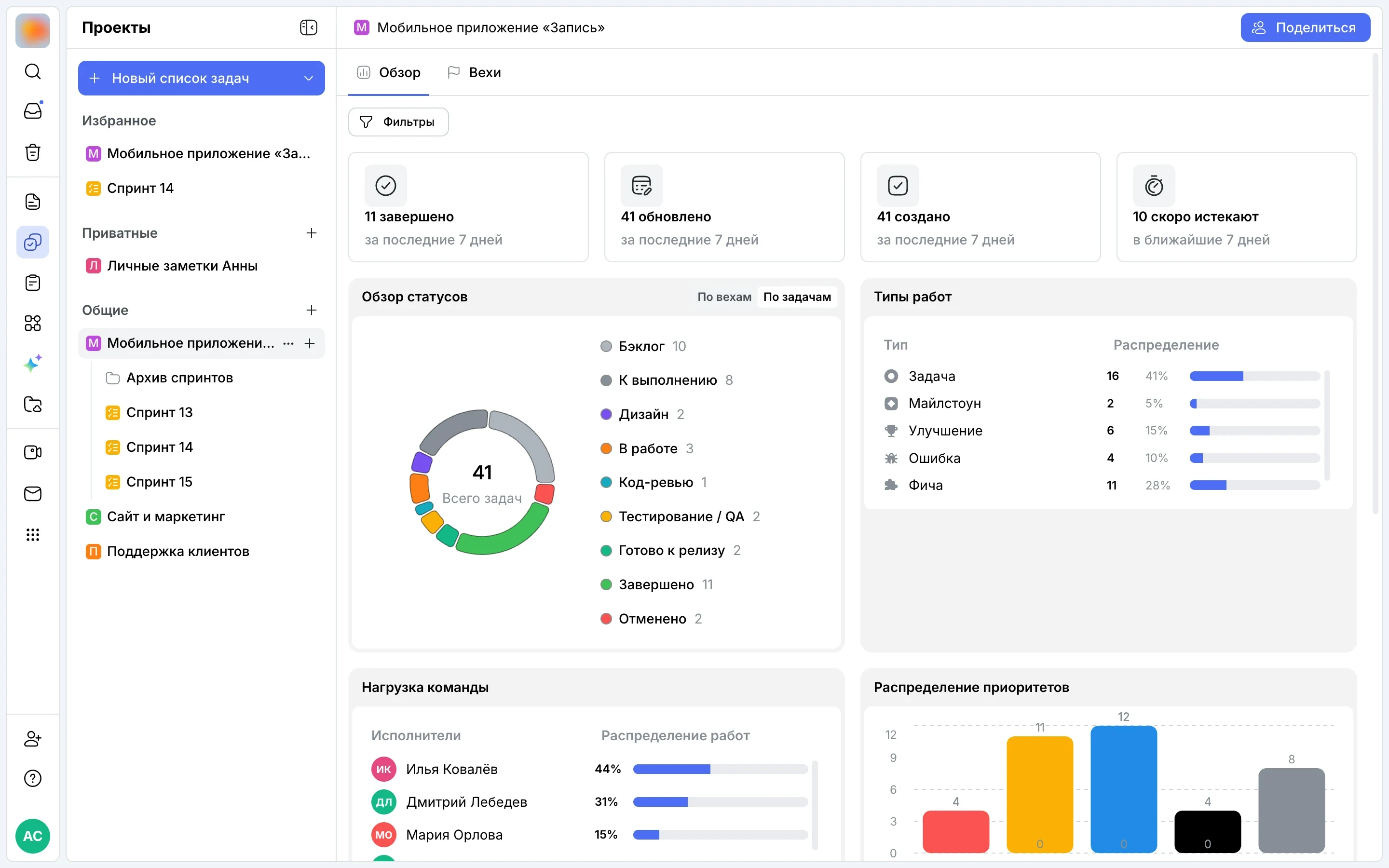The width and height of the screenshot is (1389, 868).
Task: Expand the Новый список задач dropdown arrow
Action: tap(308, 78)
